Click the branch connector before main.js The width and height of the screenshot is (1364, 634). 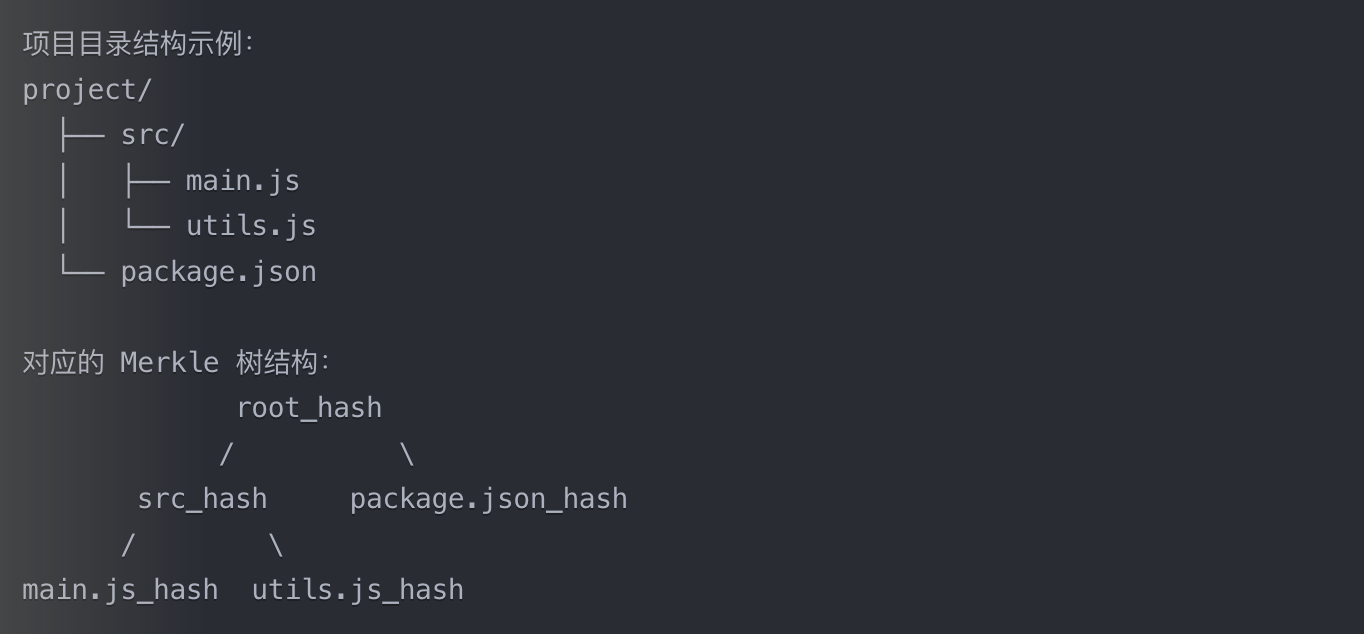coord(146,181)
